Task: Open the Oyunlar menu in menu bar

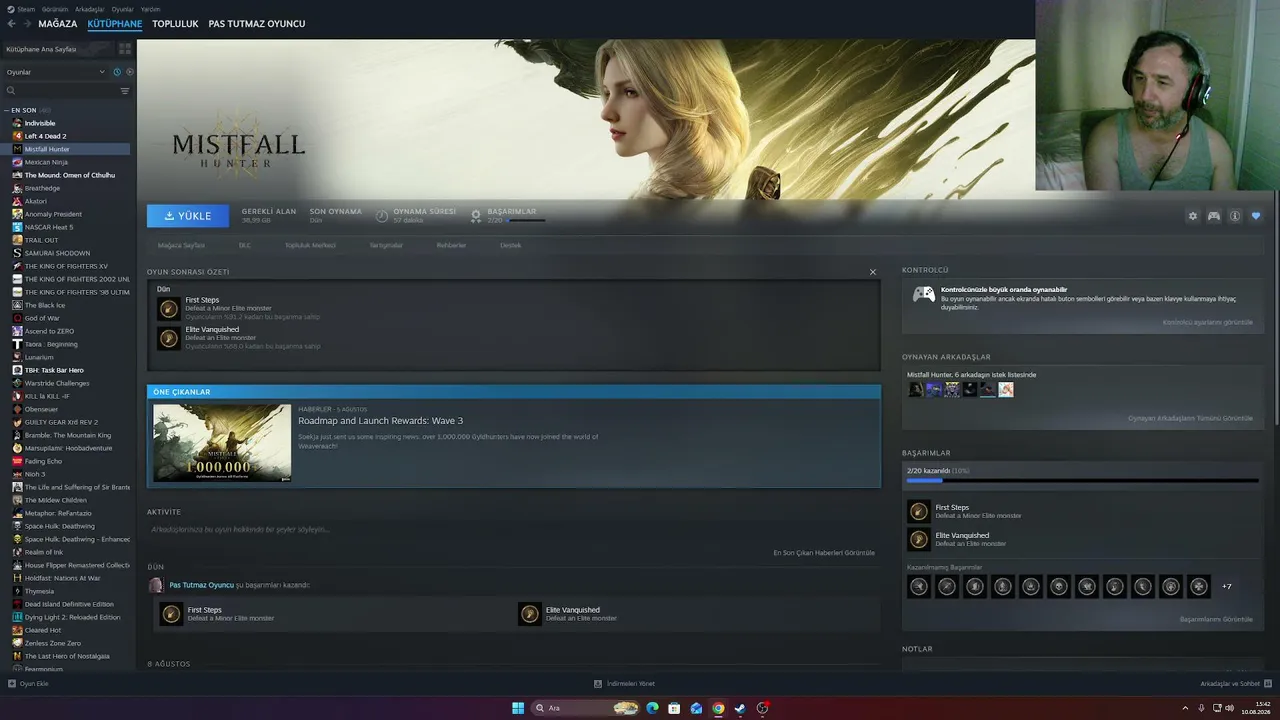Action: tap(122, 9)
